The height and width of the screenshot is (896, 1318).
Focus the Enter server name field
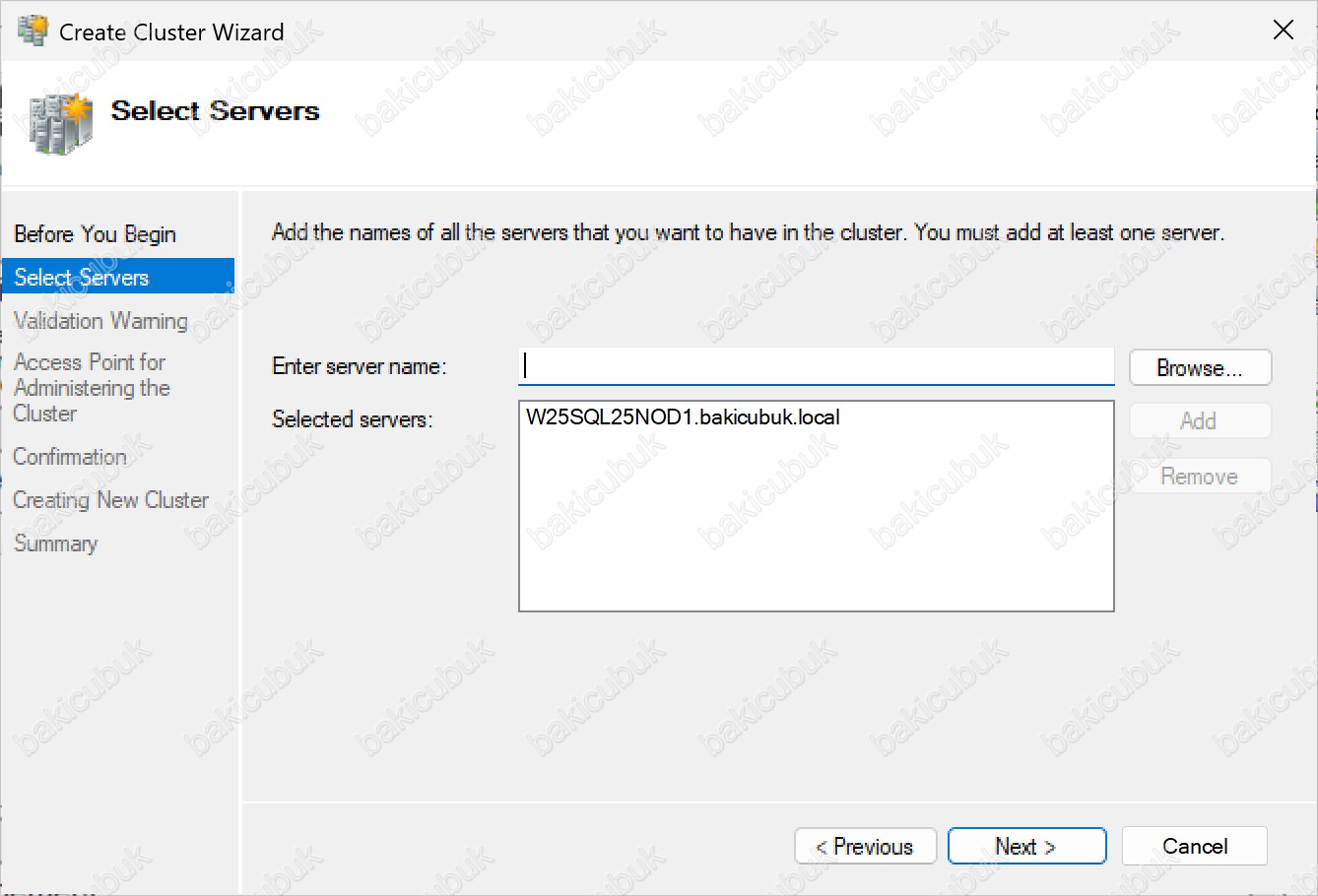click(x=816, y=366)
